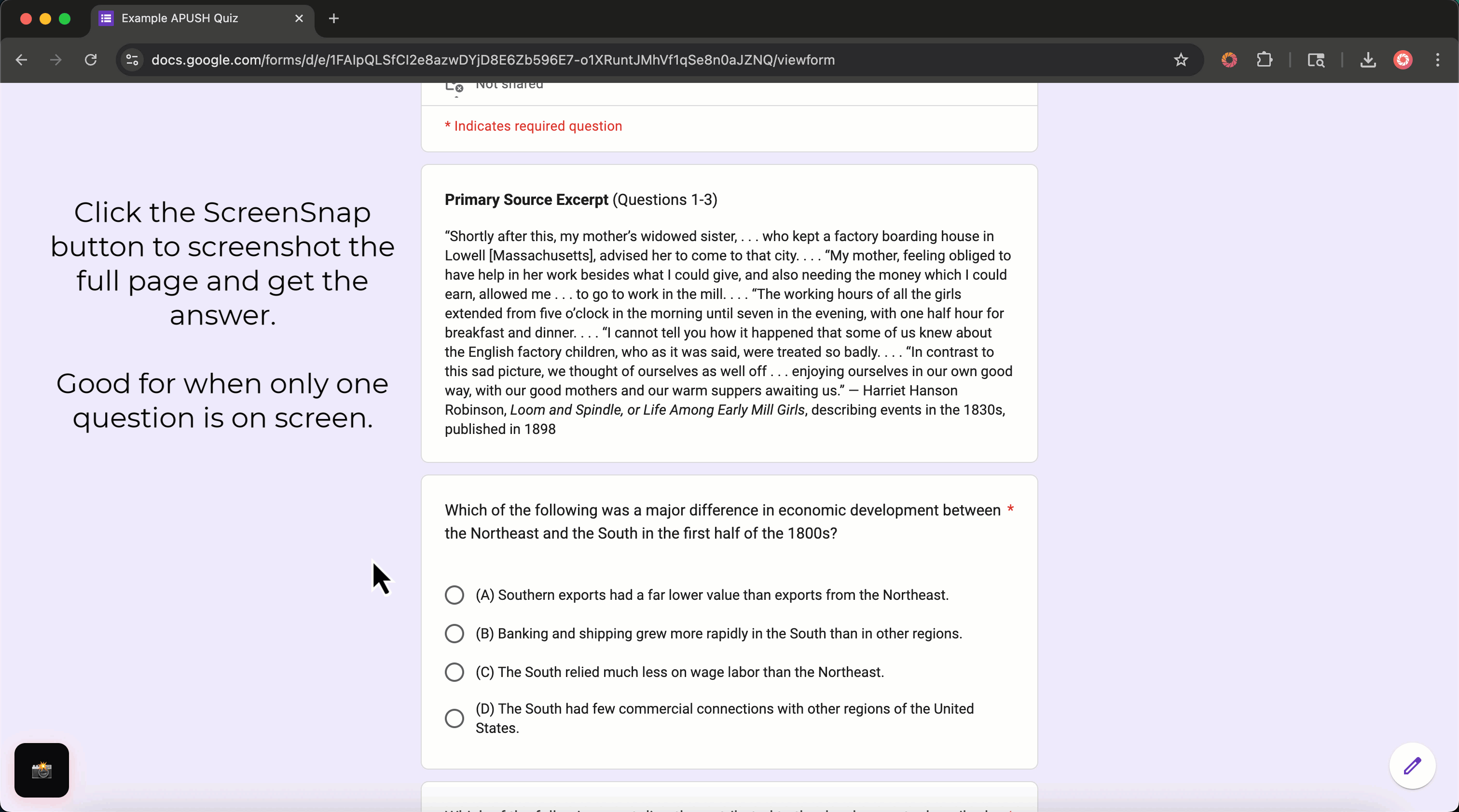Open site information icon in address bar
The width and height of the screenshot is (1459, 812).
click(x=132, y=60)
